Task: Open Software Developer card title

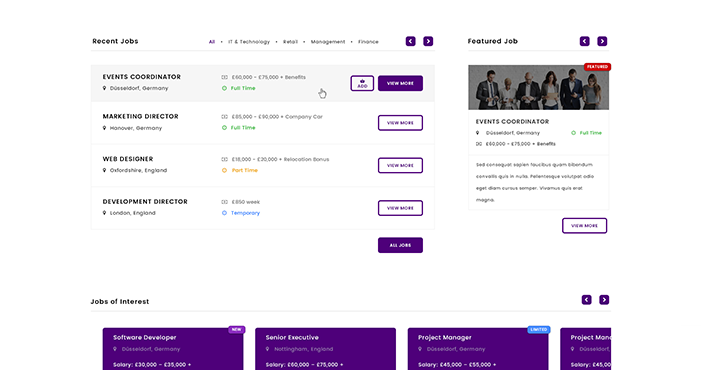Action: coord(144,337)
